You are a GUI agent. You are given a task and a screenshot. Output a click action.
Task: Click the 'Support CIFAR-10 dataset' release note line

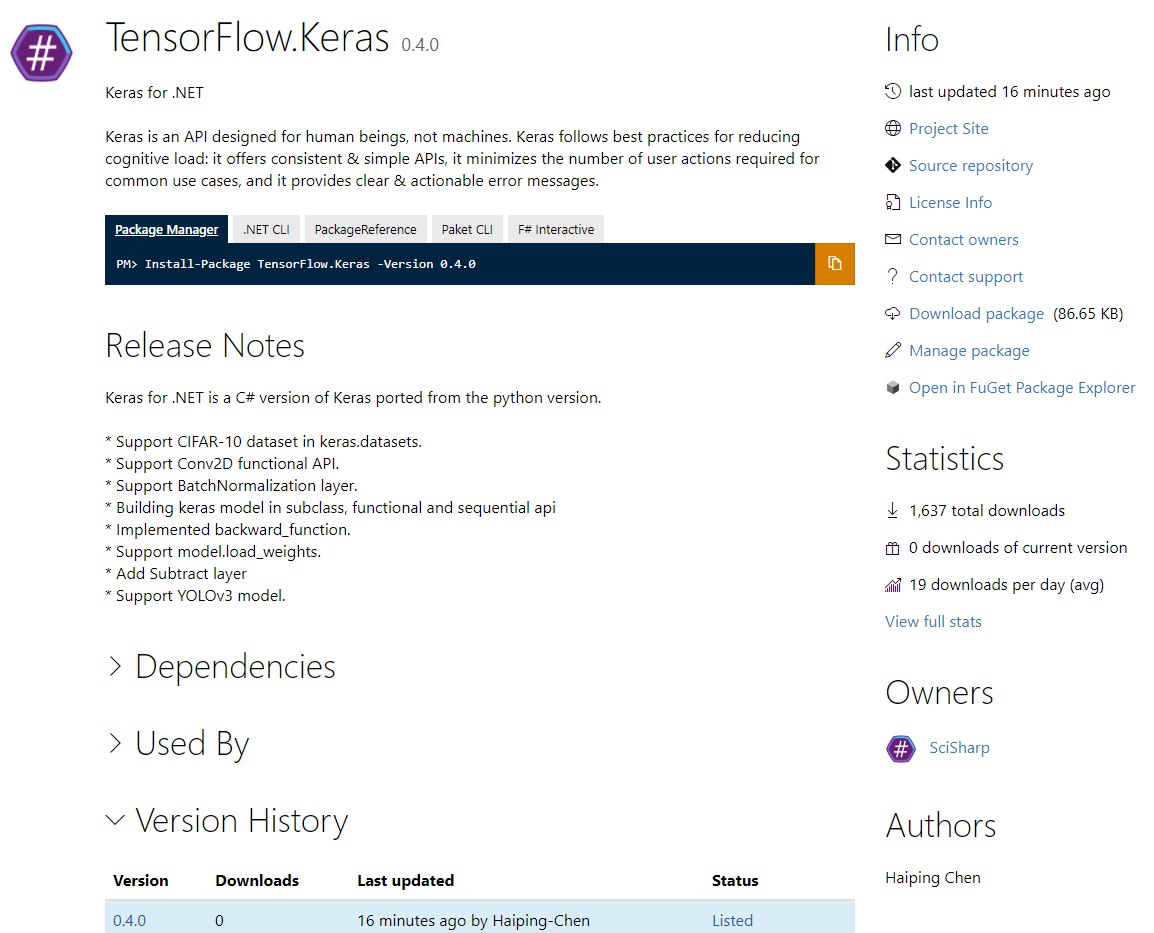tap(263, 441)
